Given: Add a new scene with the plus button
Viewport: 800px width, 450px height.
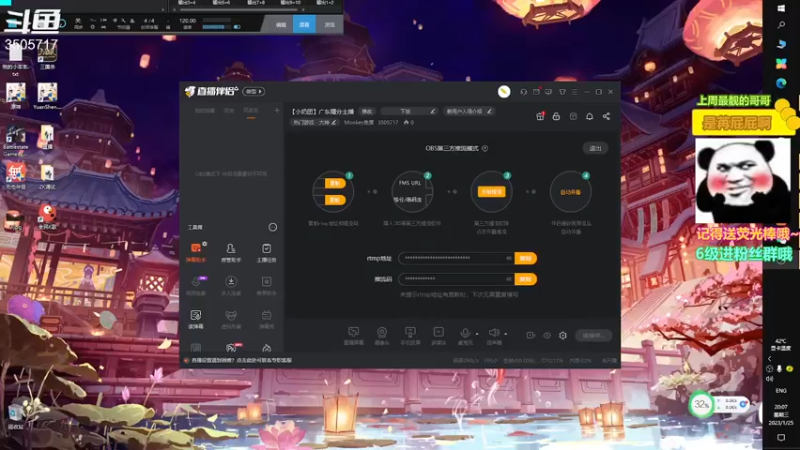Looking at the screenshot, I should [277, 110].
